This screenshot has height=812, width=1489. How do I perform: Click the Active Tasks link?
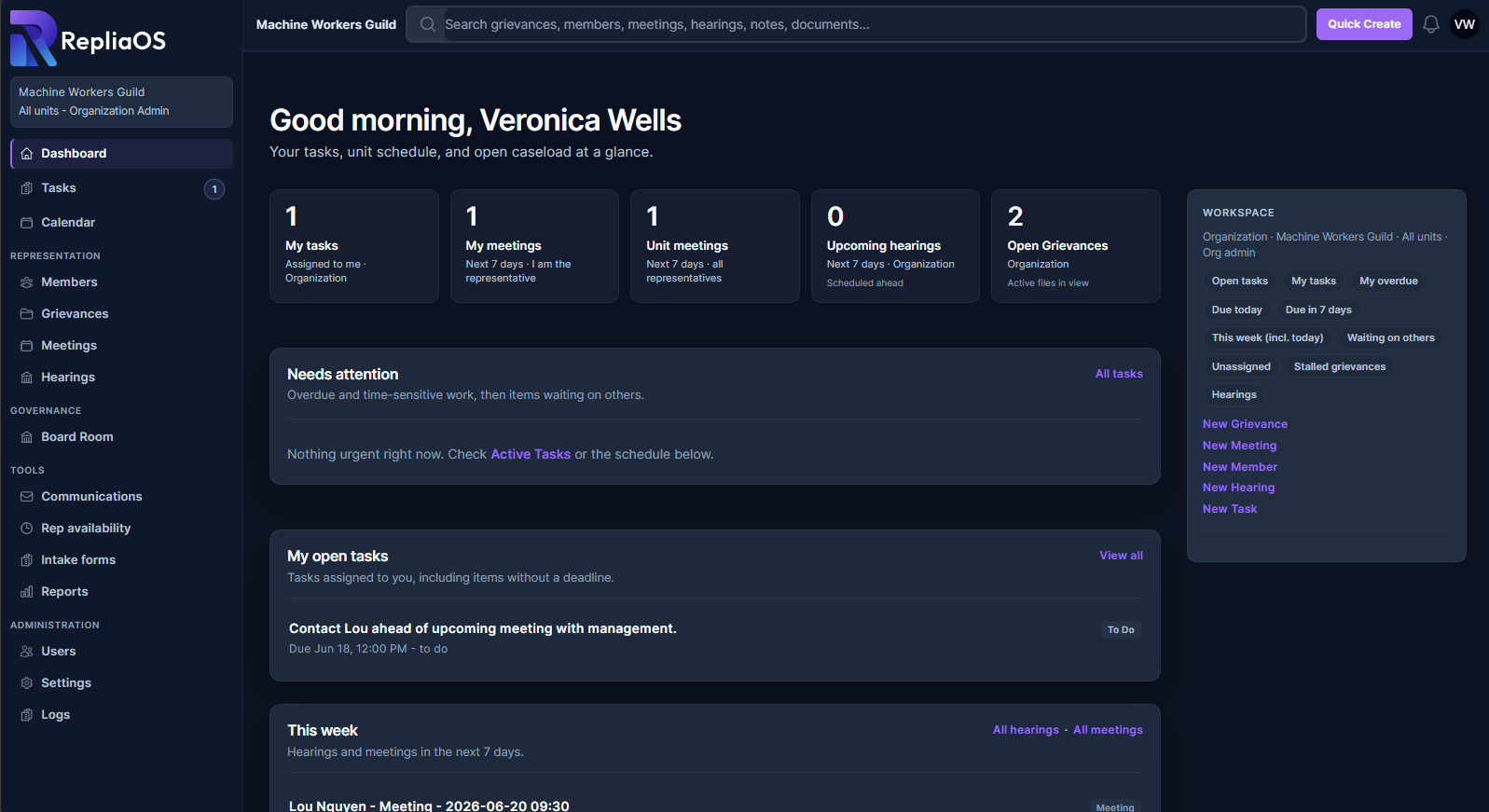click(531, 454)
